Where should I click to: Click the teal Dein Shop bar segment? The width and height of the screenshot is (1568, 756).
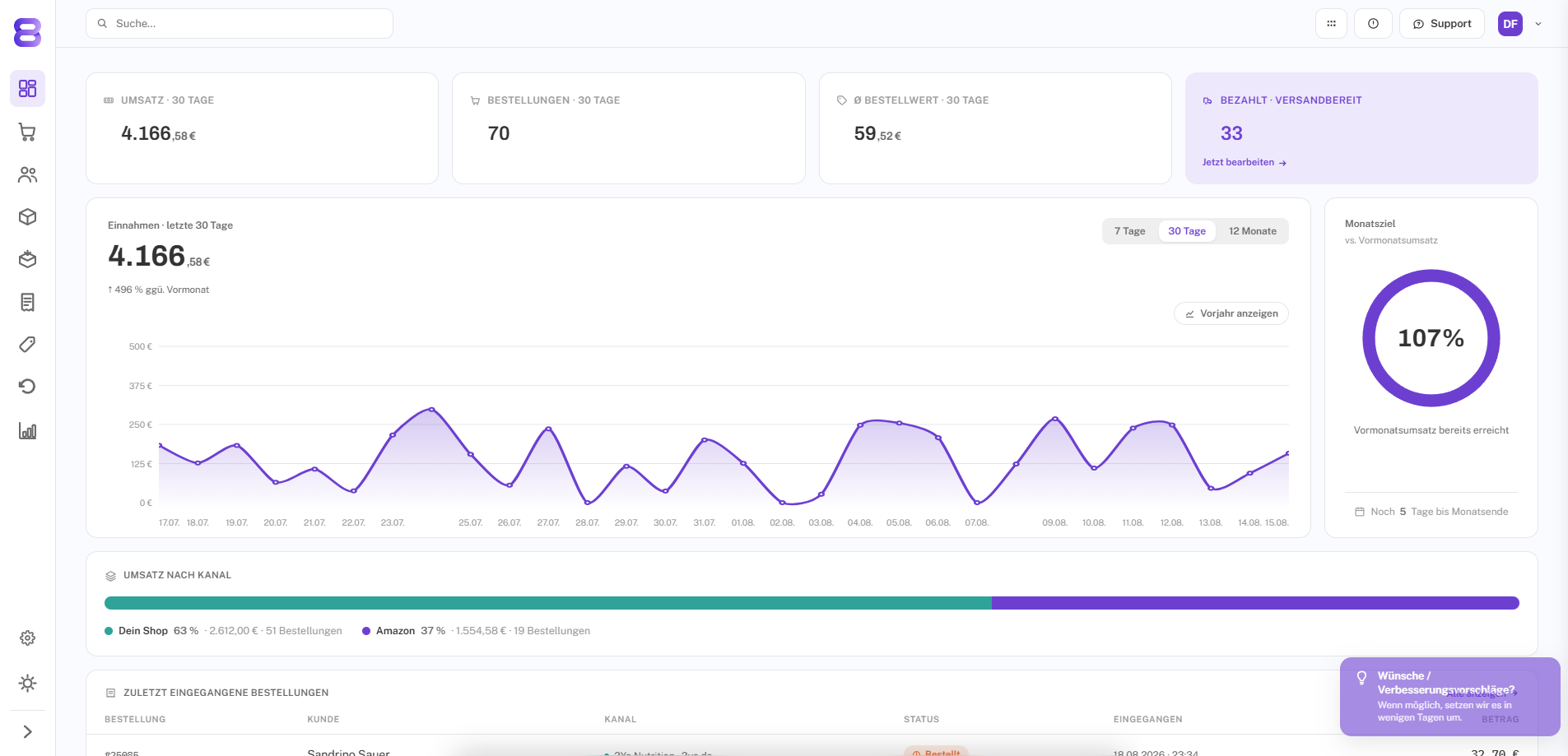pos(548,603)
